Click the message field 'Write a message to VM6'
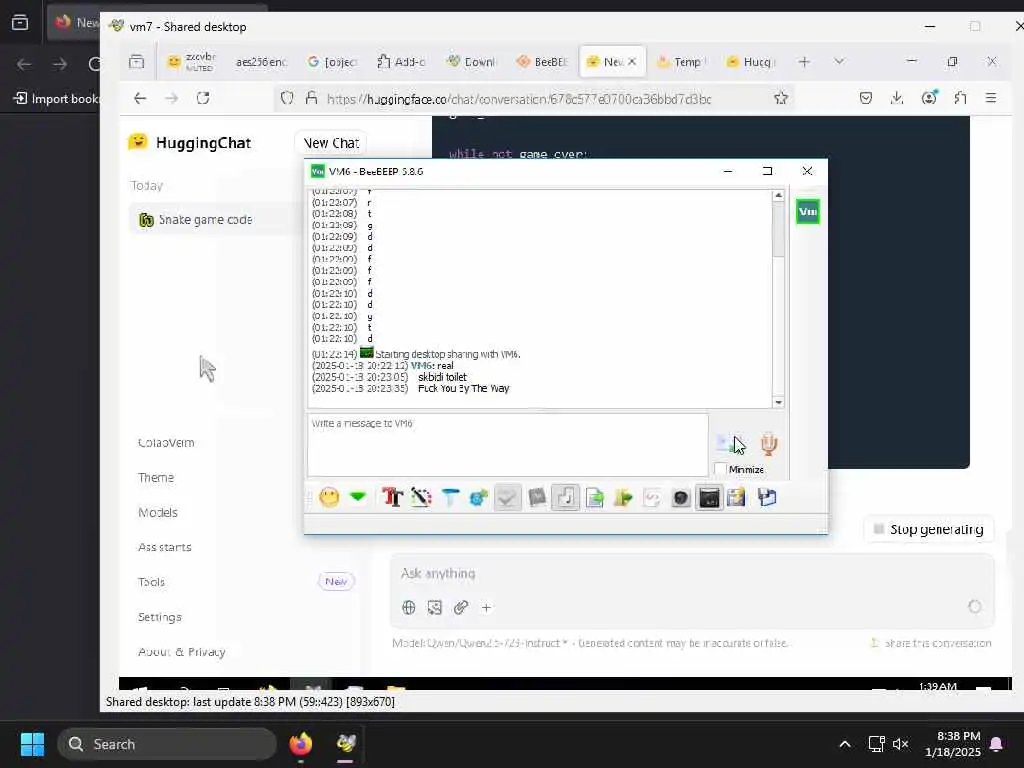This screenshot has width=1024, height=768. [507, 445]
